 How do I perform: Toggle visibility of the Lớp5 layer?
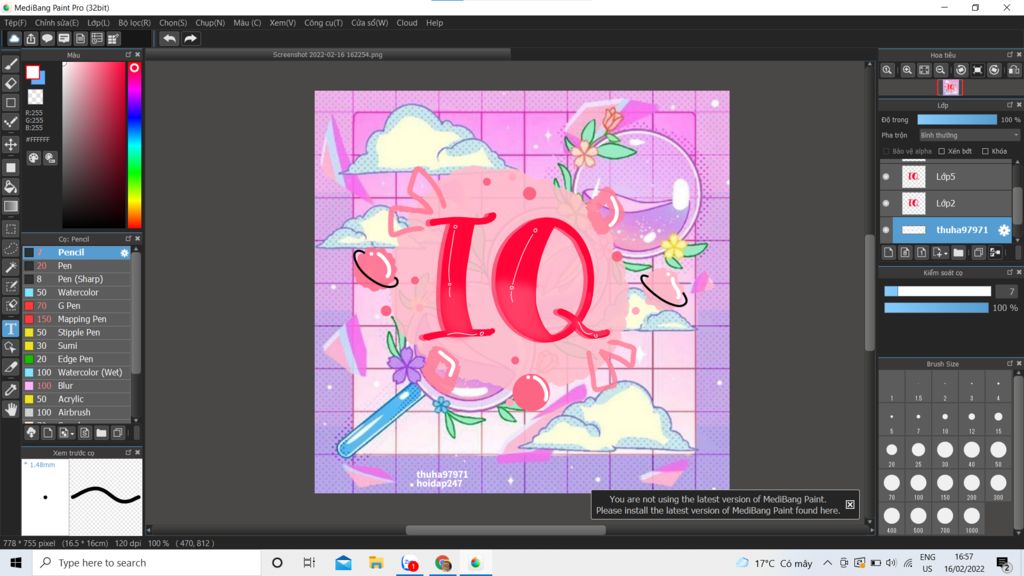point(886,176)
